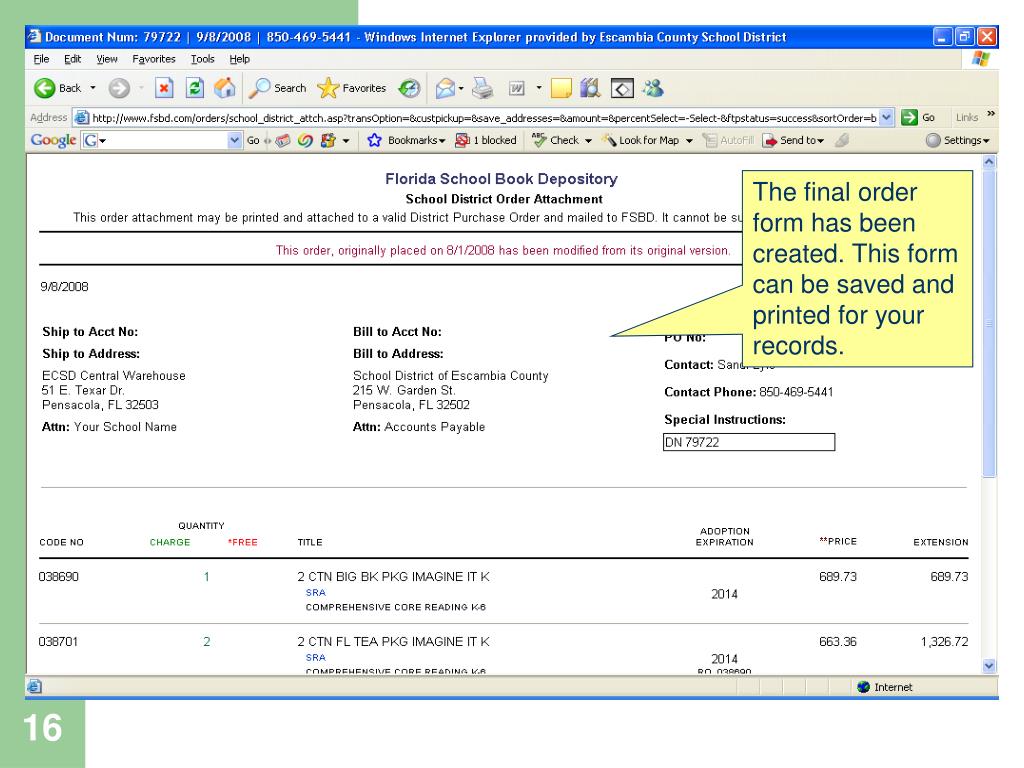Click charge quantity 2 for code 038701
The width and height of the screenshot is (1024, 768).
point(206,642)
